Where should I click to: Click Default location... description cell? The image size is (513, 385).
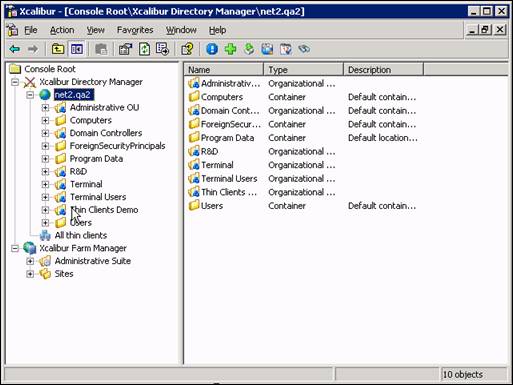pos(383,138)
